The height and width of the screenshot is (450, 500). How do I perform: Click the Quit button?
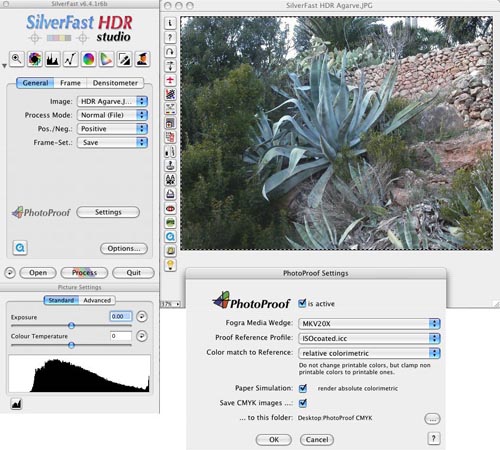[133, 273]
